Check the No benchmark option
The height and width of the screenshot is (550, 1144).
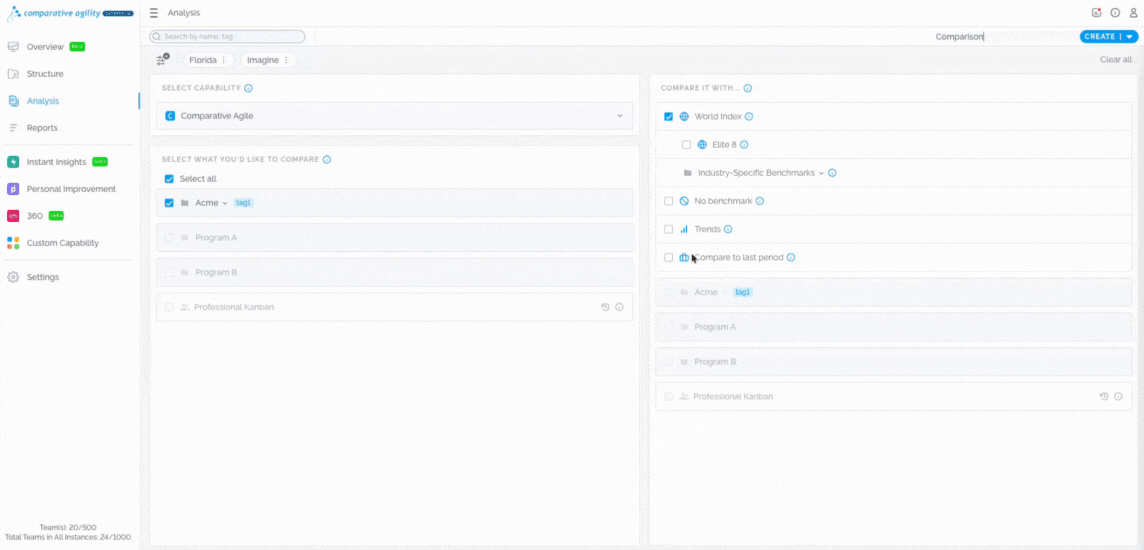pyautogui.click(x=669, y=201)
